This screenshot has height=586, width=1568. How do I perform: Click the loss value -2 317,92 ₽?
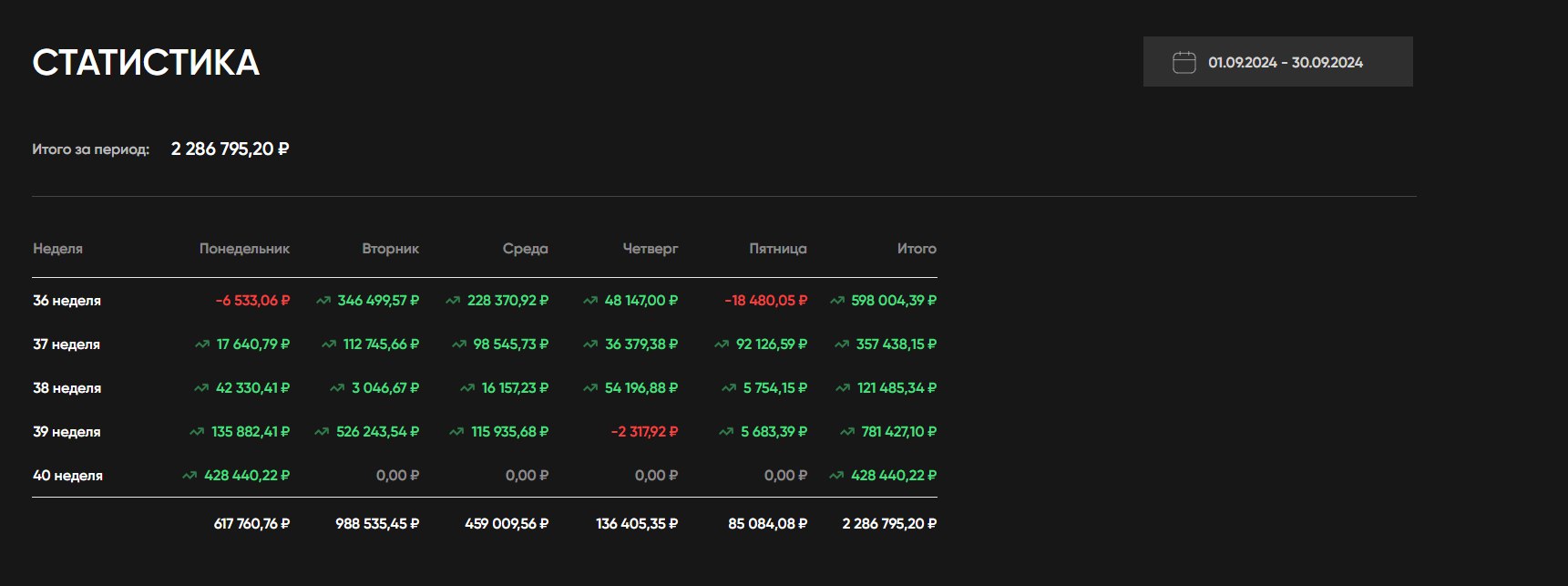coord(644,432)
